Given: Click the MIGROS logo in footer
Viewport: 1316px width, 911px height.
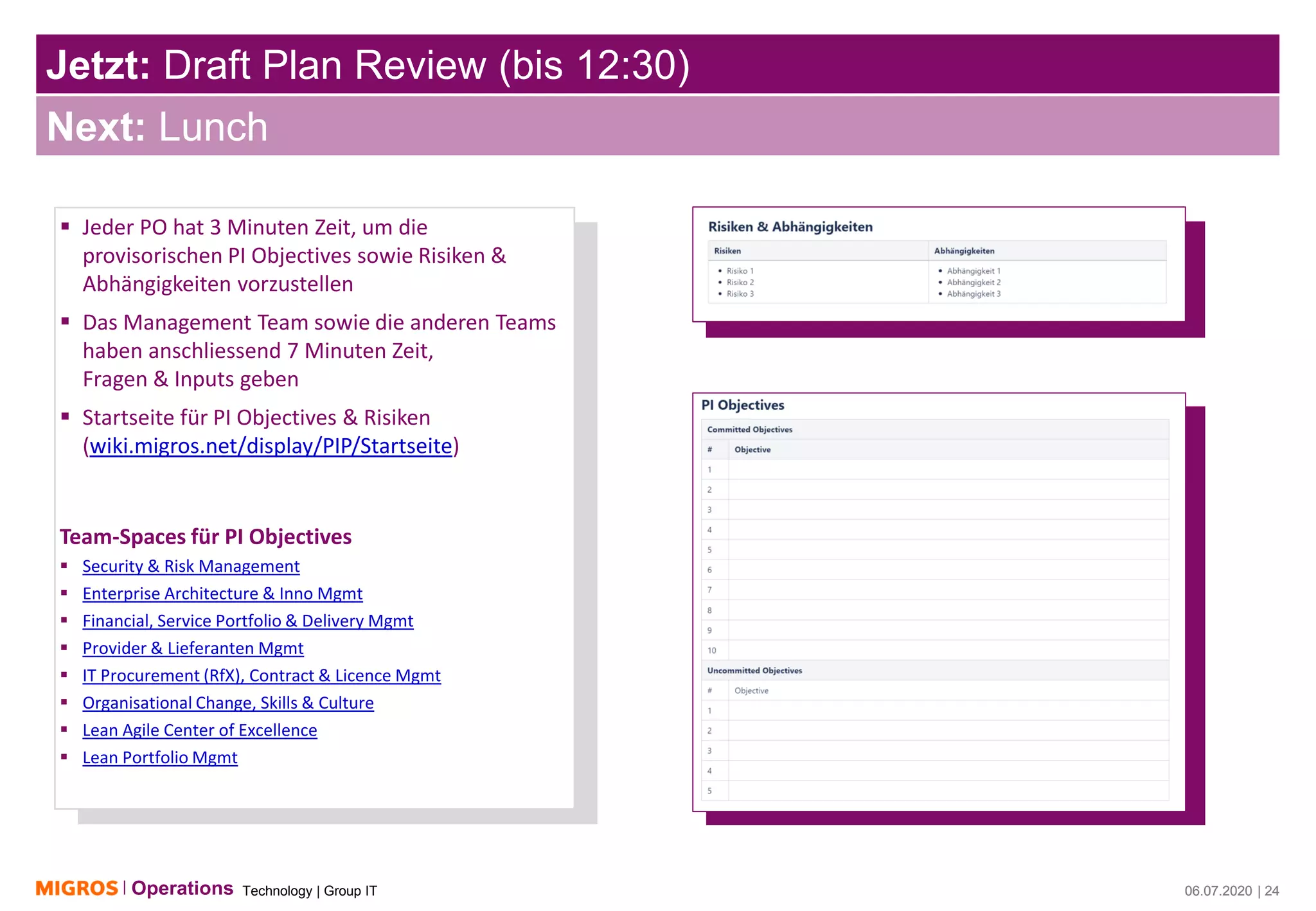Looking at the screenshot, I should click(x=76, y=889).
